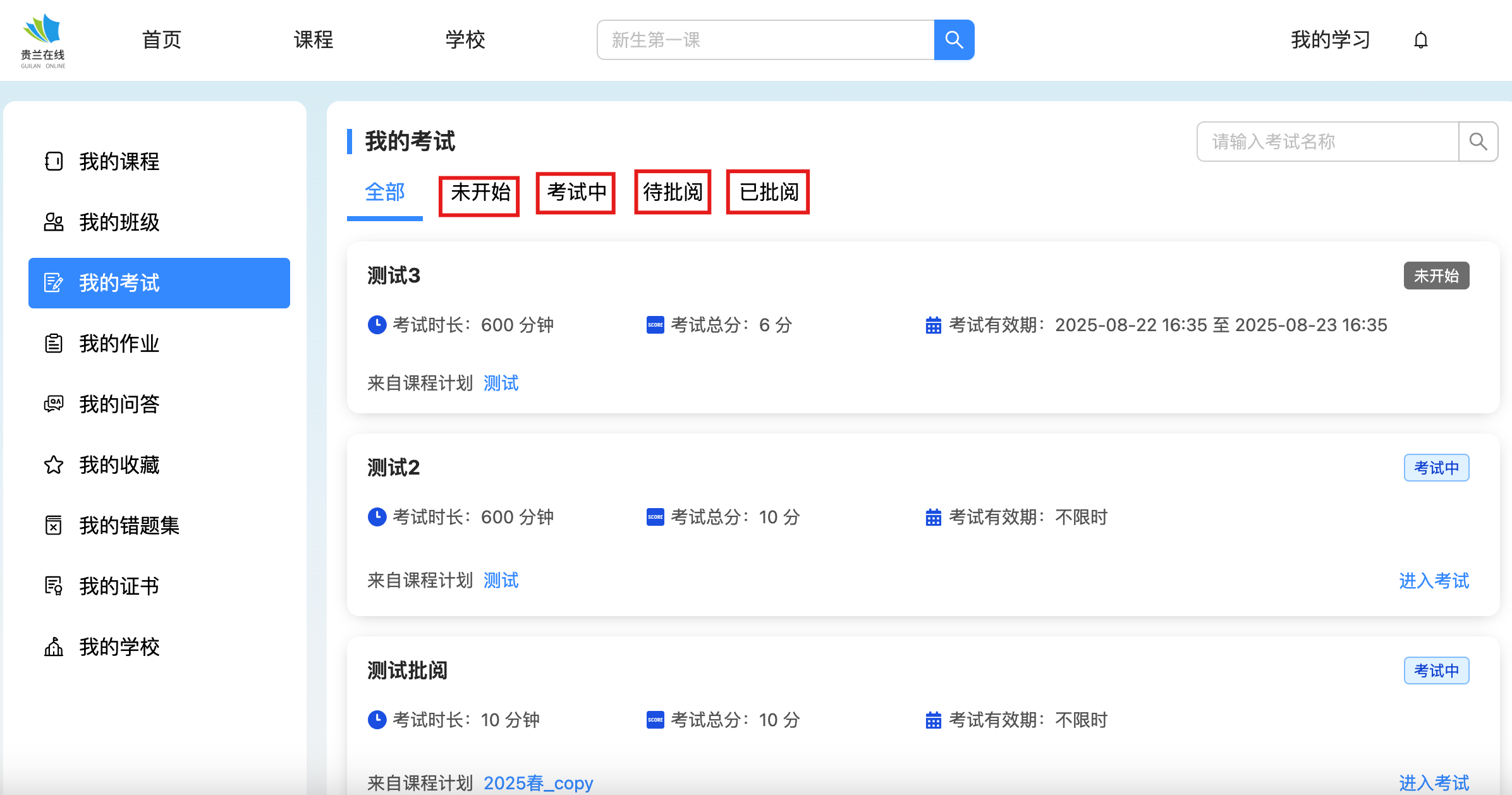The width and height of the screenshot is (1512, 795).
Task: Click the exam name search icon
Action: [x=1477, y=142]
